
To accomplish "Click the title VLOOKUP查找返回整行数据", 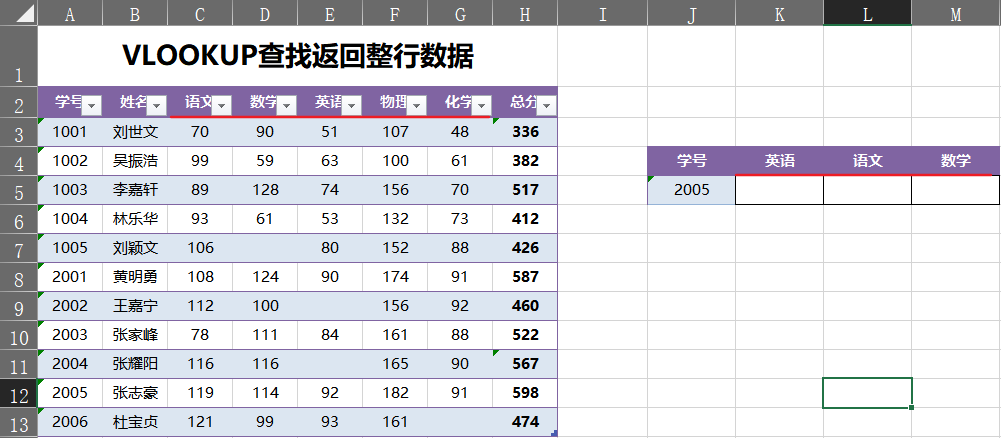I will 297,56.
